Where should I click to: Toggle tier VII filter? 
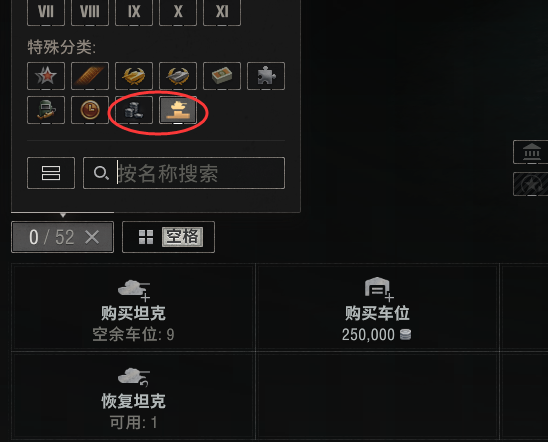point(46,12)
